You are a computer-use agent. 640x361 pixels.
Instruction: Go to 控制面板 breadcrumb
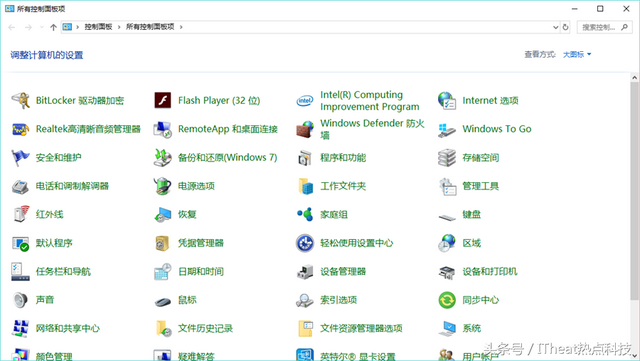(x=98, y=27)
